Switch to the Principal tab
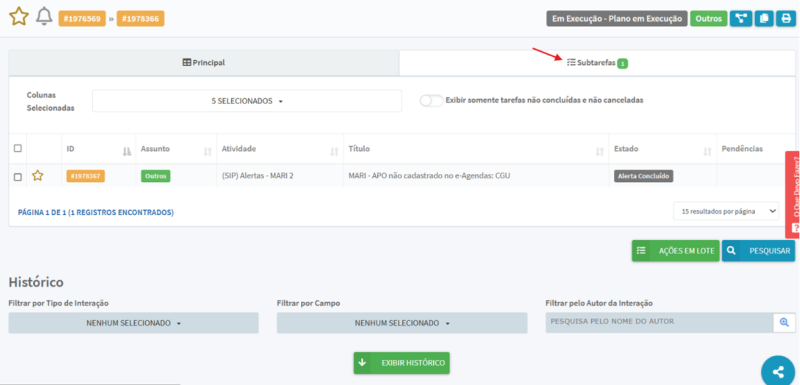 click(x=204, y=63)
